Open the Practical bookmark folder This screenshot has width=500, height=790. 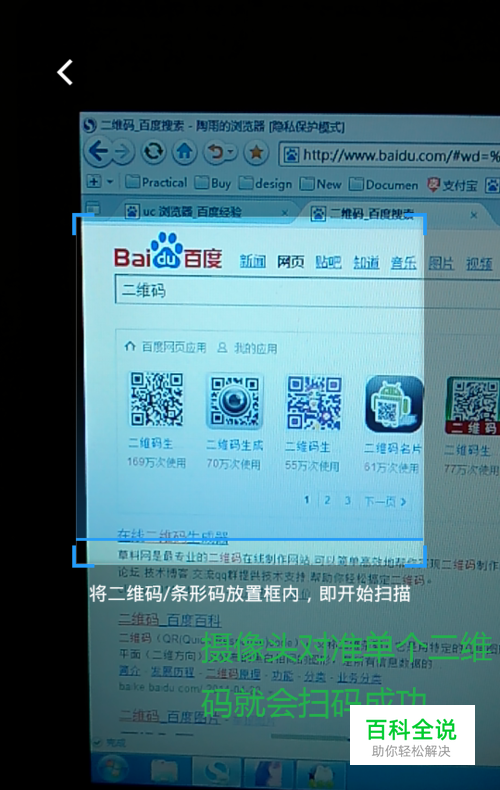[156, 182]
